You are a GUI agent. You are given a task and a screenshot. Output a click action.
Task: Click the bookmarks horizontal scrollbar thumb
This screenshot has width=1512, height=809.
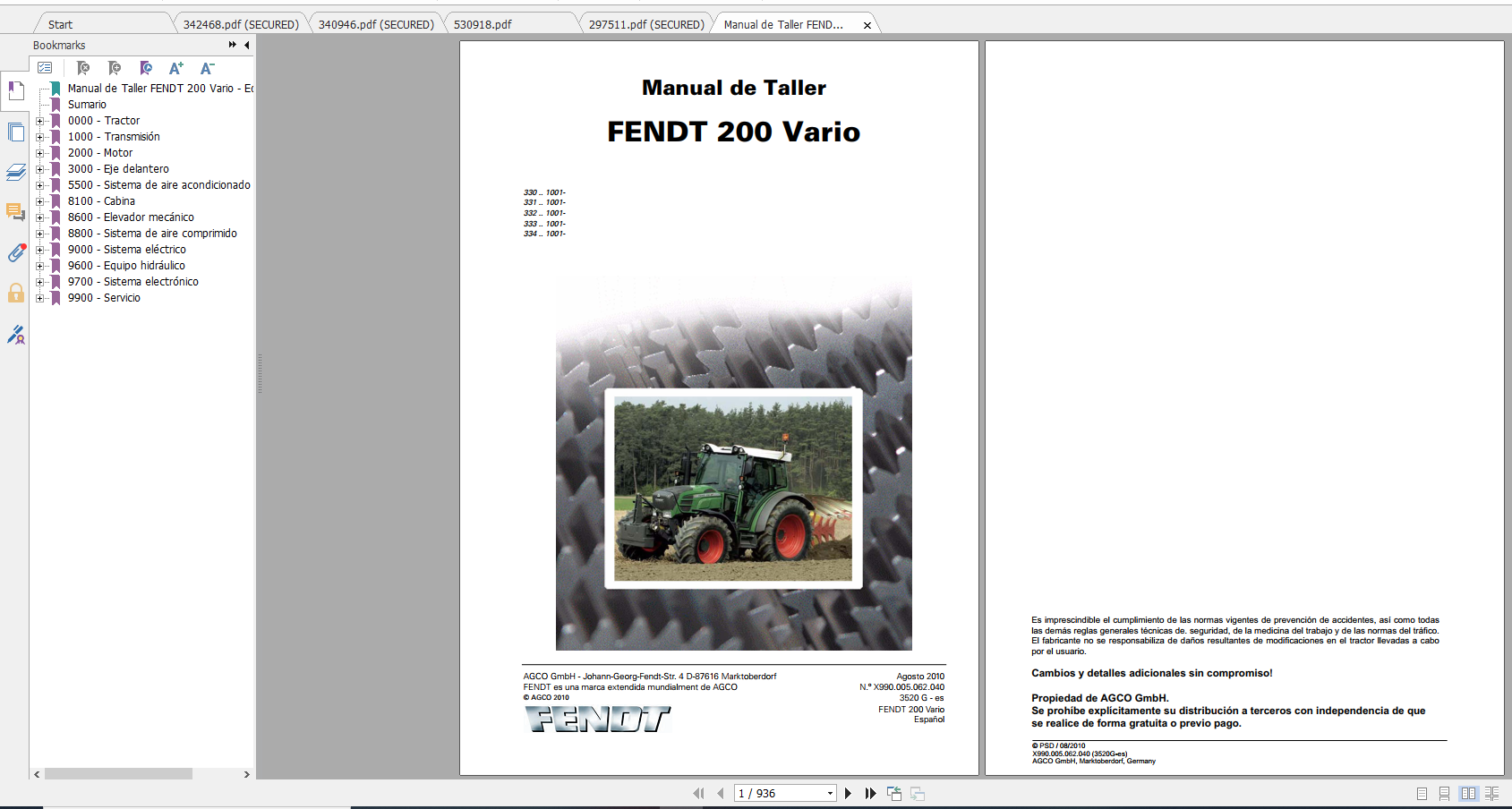point(118,774)
